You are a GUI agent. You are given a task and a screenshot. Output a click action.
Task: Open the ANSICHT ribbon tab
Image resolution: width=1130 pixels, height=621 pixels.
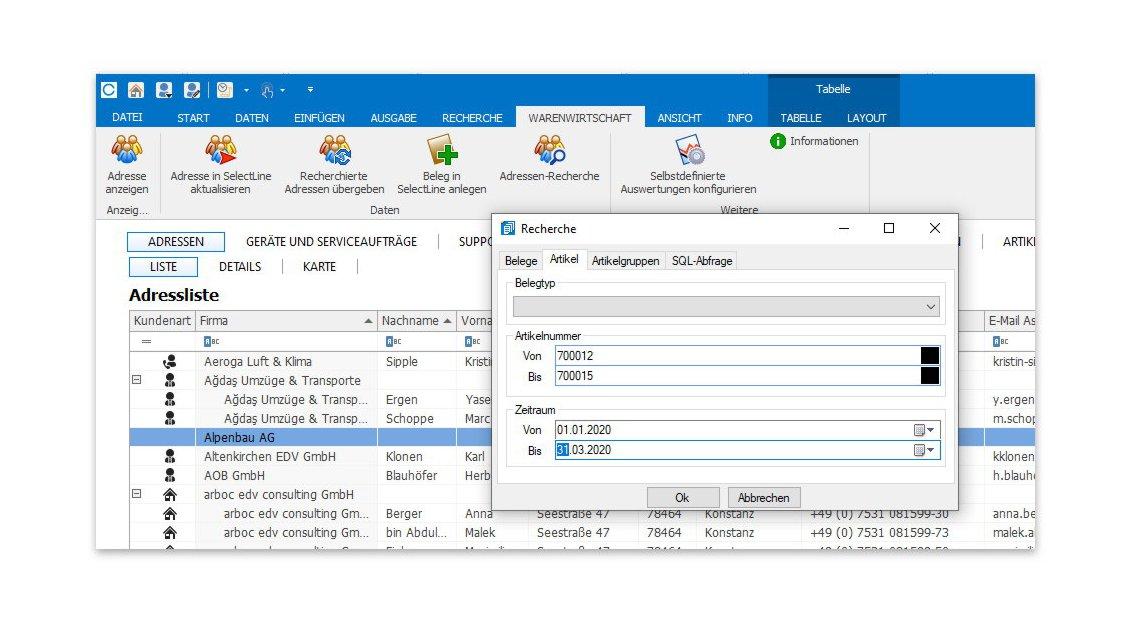pos(679,118)
